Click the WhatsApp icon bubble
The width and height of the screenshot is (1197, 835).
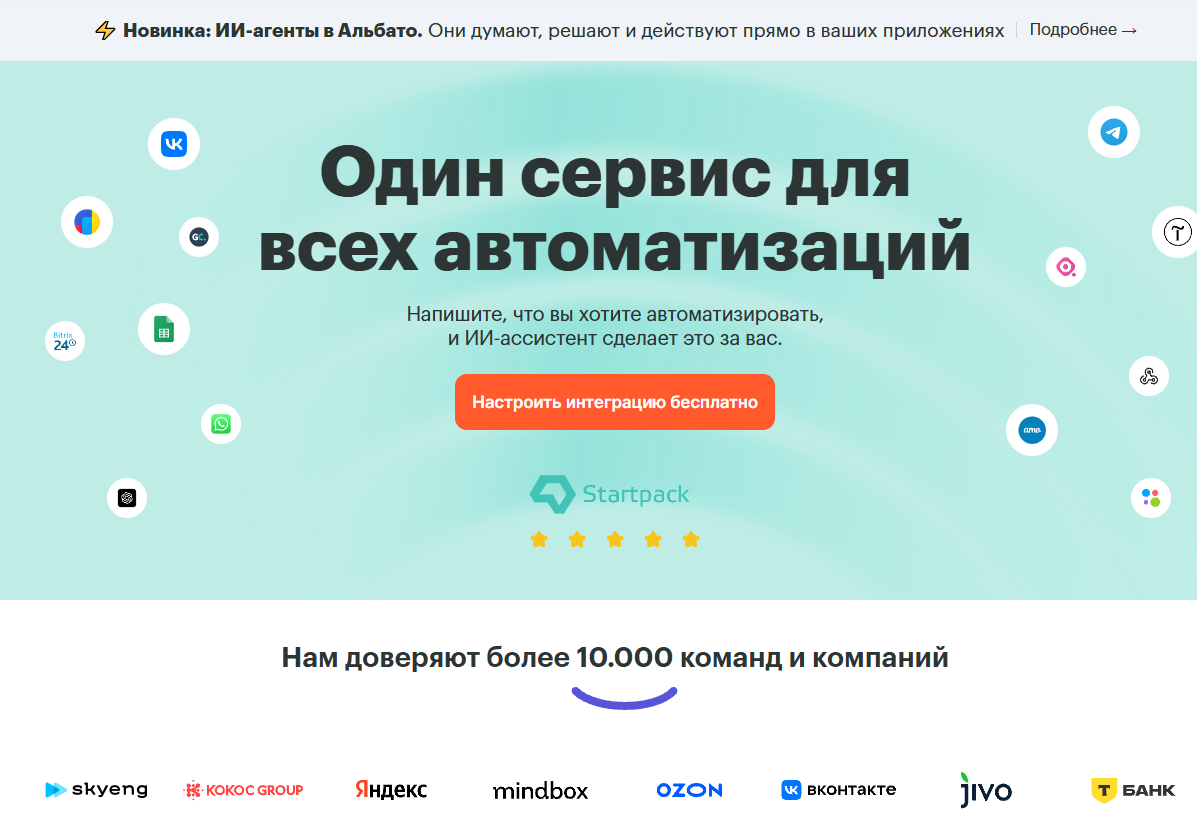point(221,424)
